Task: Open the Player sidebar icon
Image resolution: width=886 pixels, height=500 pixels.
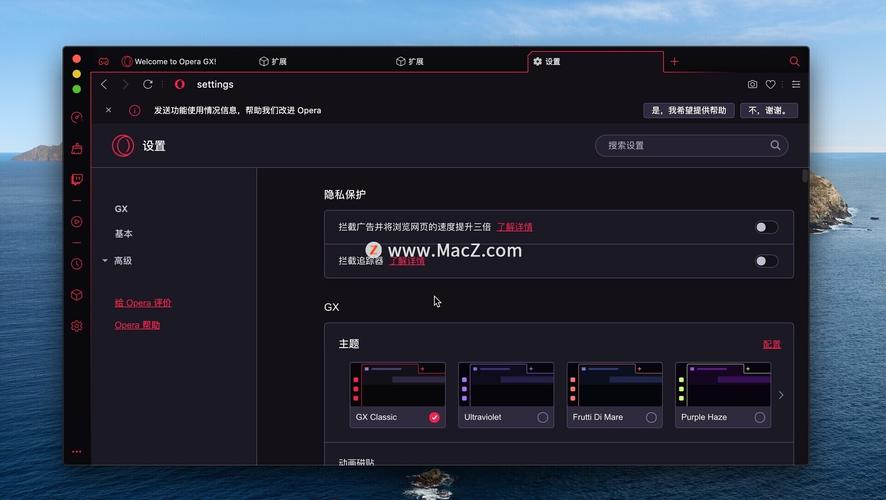Action: [77, 221]
